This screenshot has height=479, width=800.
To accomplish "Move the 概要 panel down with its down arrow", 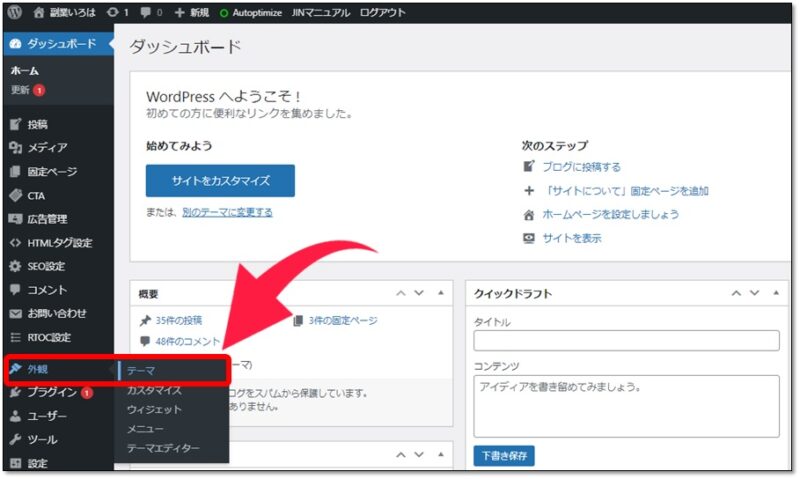I will (419, 293).
